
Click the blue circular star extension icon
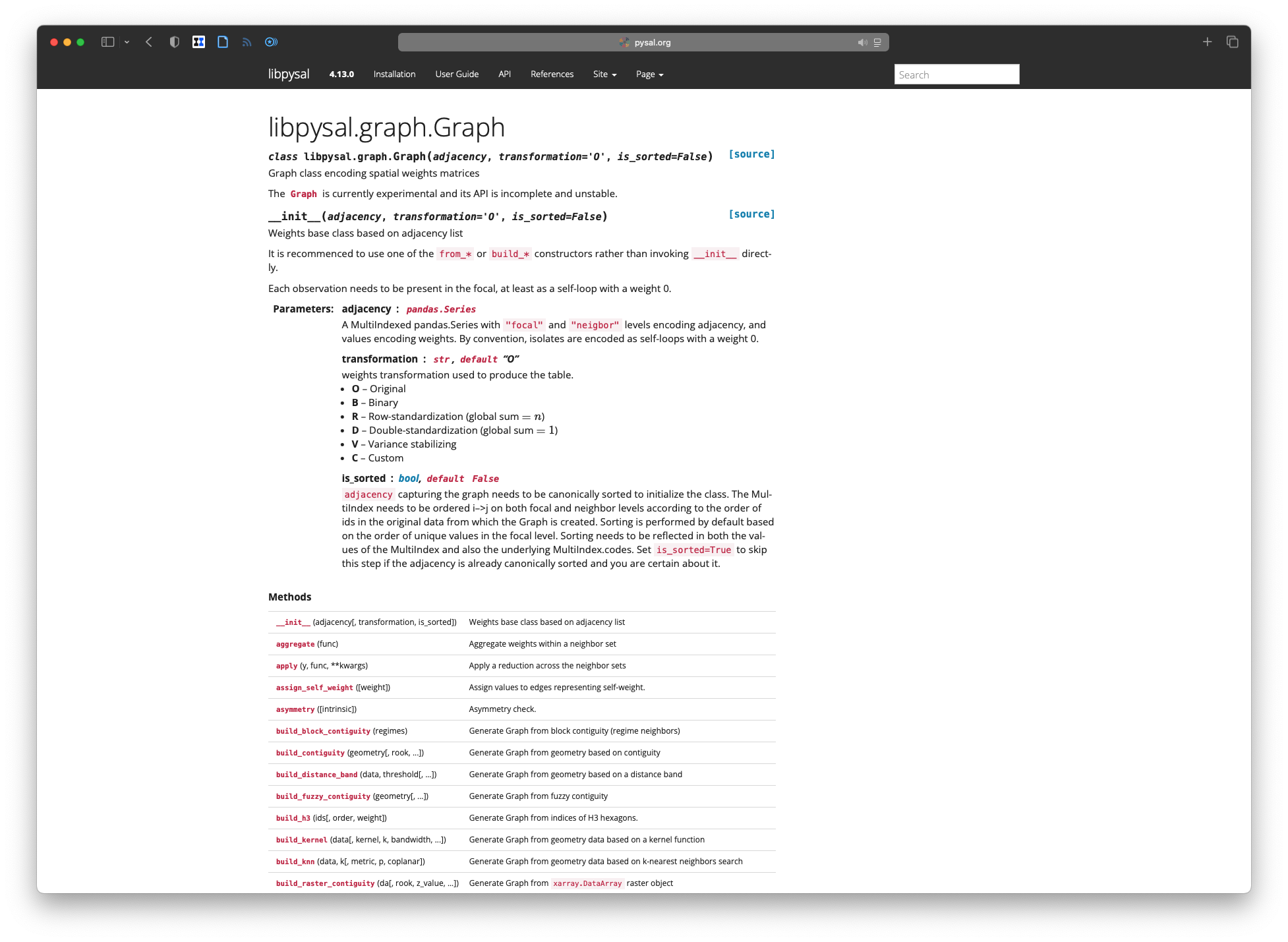click(x=271, y=42)
